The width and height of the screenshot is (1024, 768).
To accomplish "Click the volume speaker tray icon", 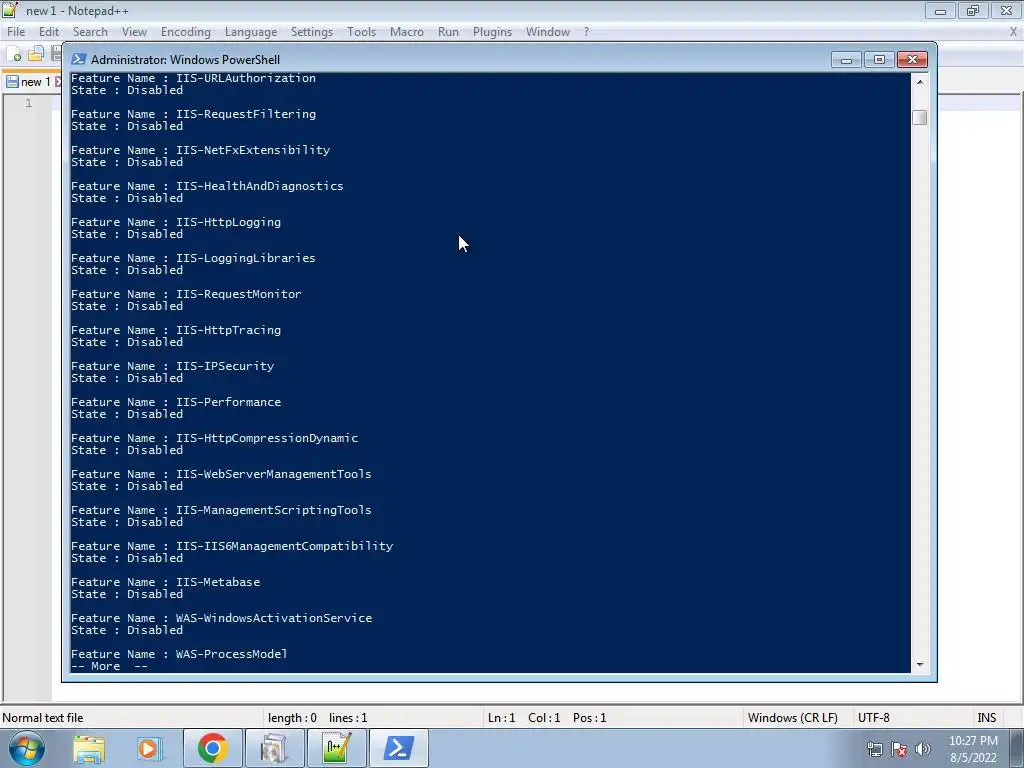I will (x=923, y=750).
